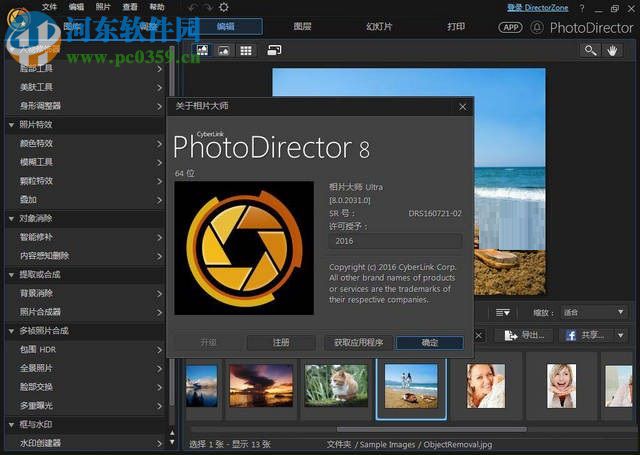Switch to the 图层 module tab
The image size is (640, 455).
302,27
